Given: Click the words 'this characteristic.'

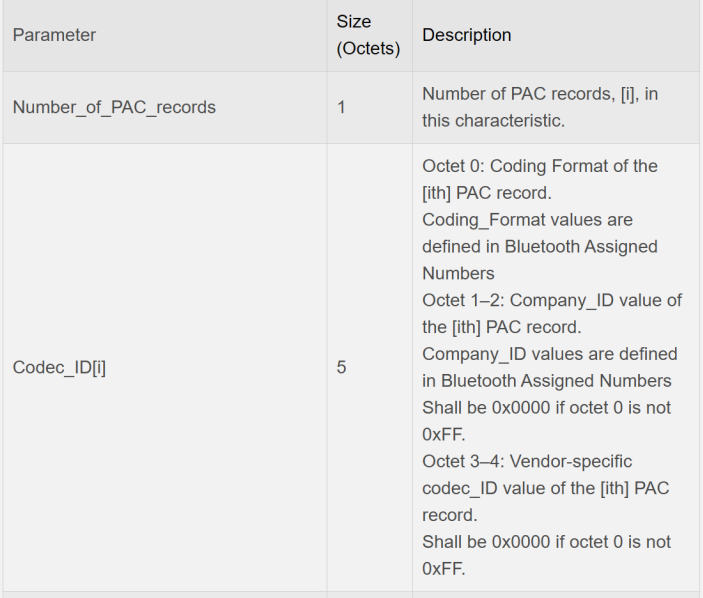Looking at the screenshot, I should [493, 121].
